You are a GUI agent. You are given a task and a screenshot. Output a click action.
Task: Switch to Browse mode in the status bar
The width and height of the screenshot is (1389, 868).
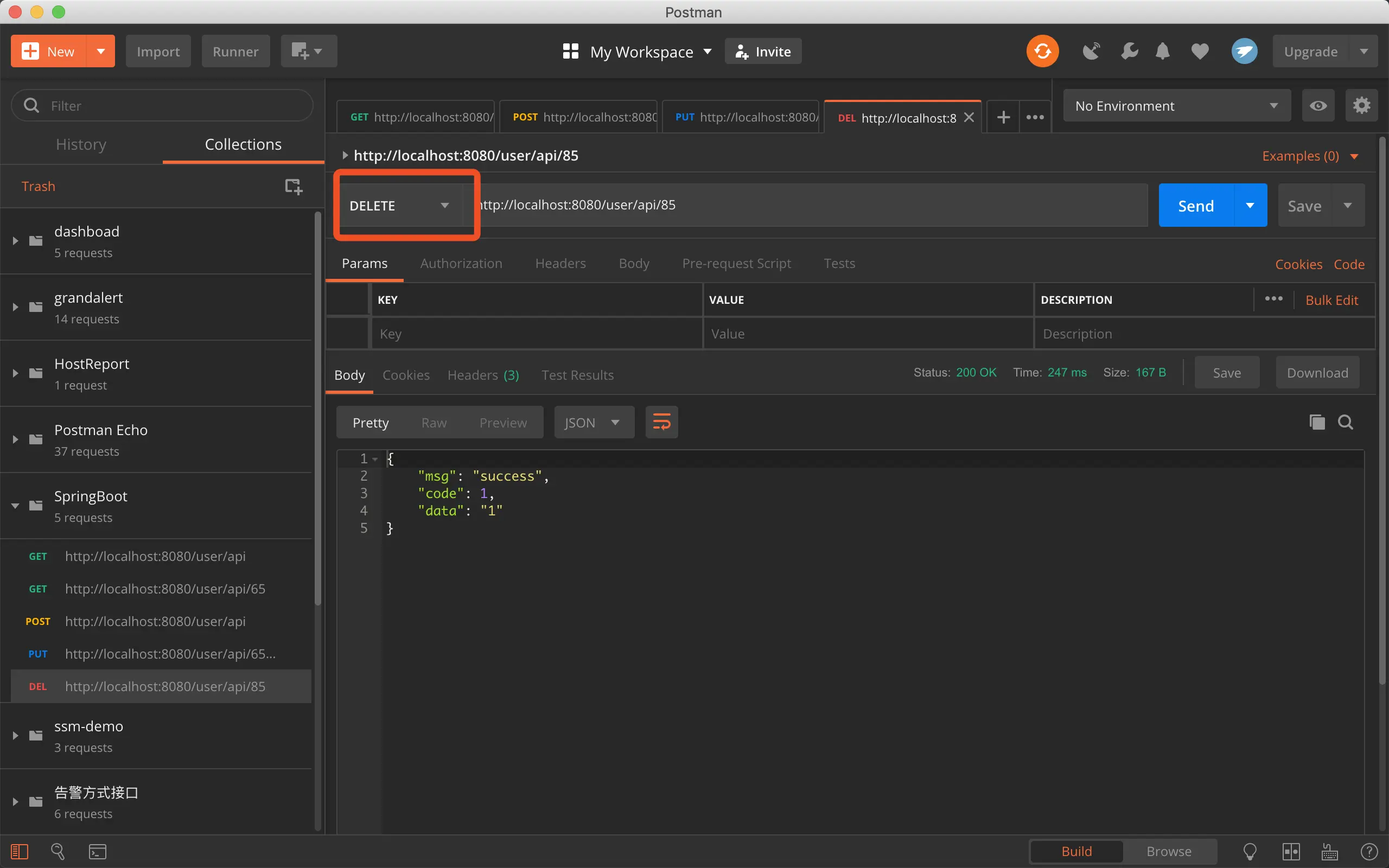(1169, 851)
